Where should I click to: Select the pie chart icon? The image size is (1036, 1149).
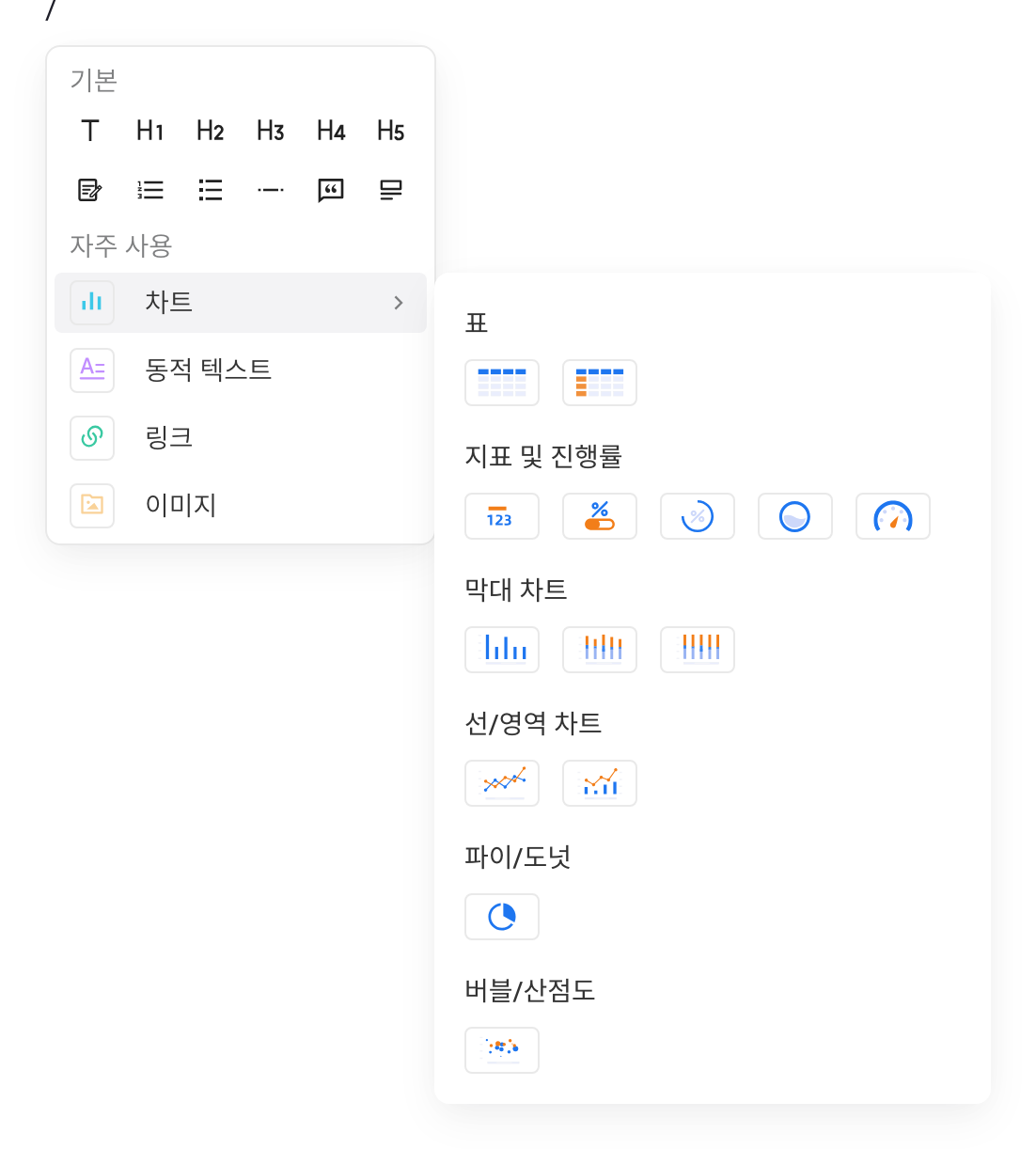click(x=502, y=917)
